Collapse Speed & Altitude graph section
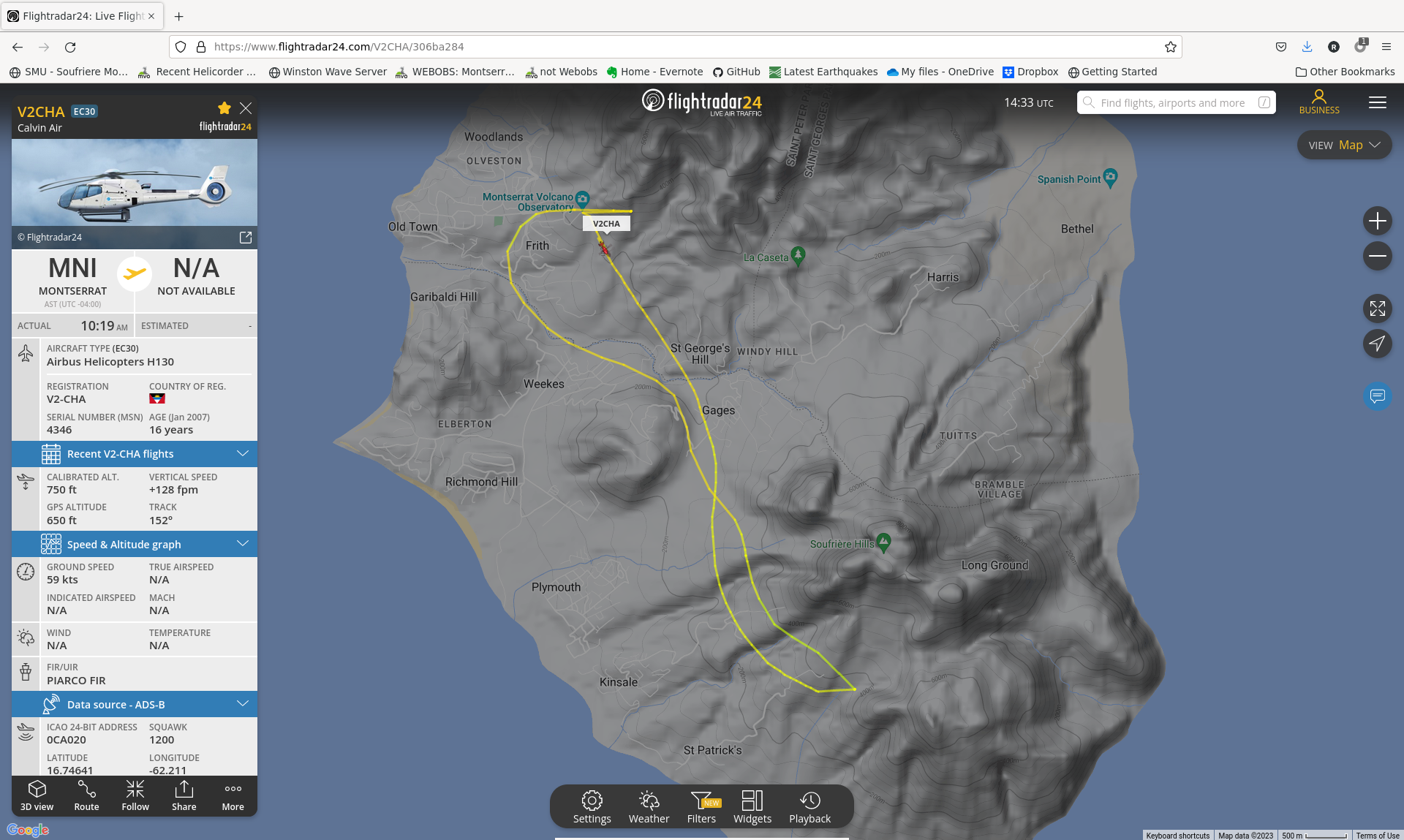This screenshot has height=840, width=1404. (x=135, y=545)
